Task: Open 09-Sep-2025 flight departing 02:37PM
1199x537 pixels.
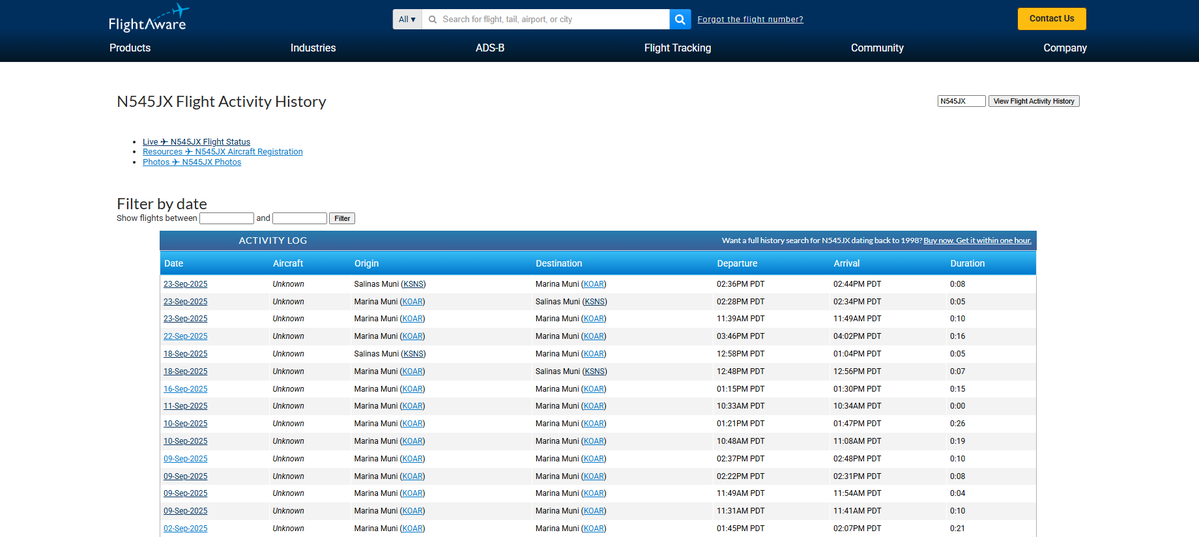Action: point(185,459)
